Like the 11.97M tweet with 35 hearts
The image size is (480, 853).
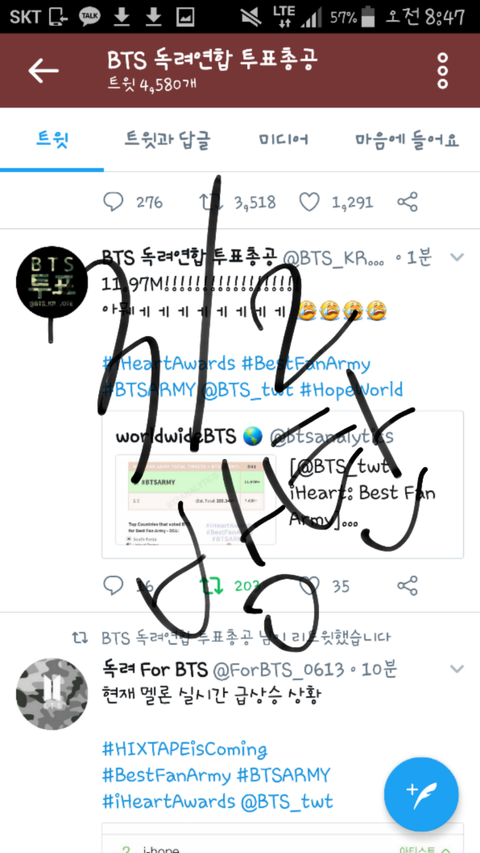pos(309,586)
